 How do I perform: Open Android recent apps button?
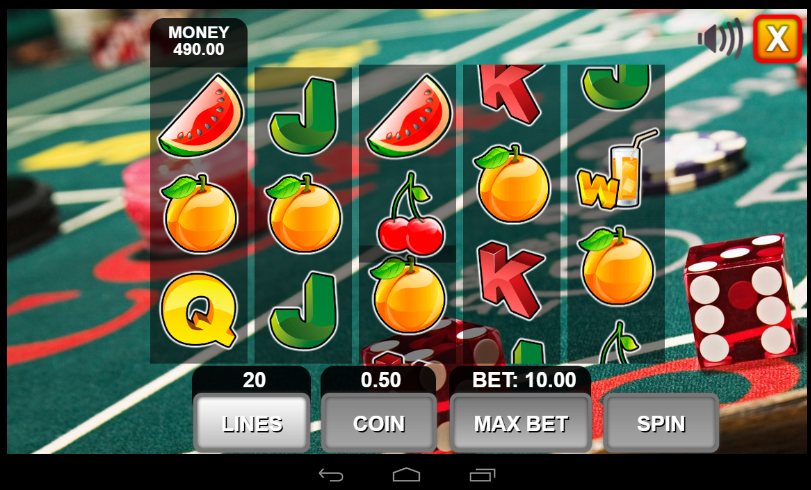[482, 474]
